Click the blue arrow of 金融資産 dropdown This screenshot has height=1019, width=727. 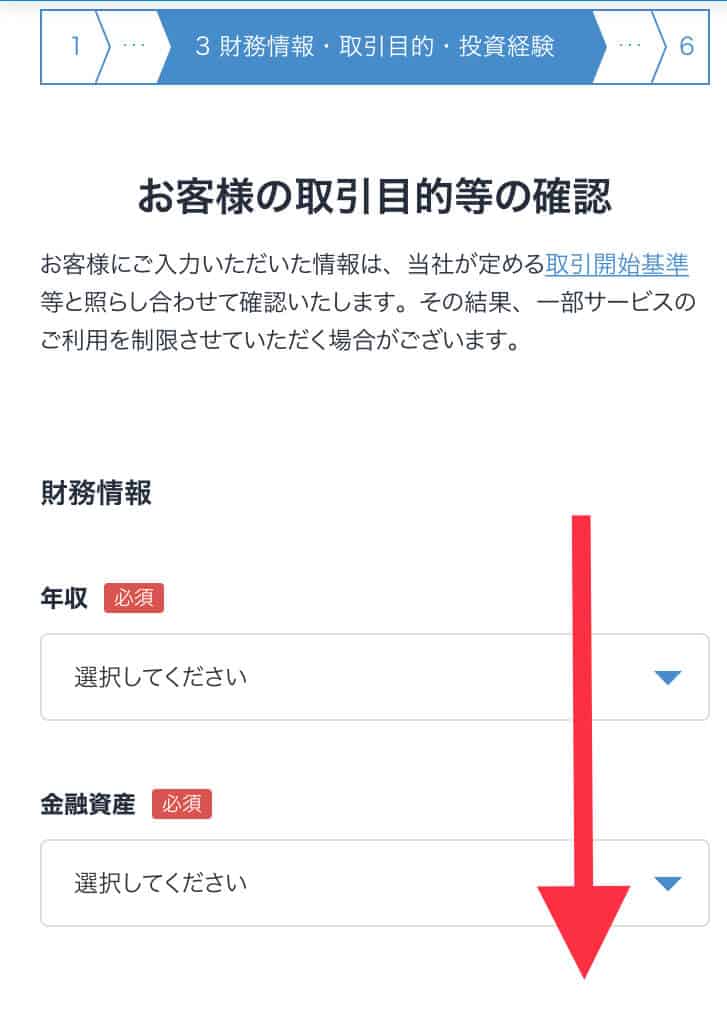tap(667, 884)
